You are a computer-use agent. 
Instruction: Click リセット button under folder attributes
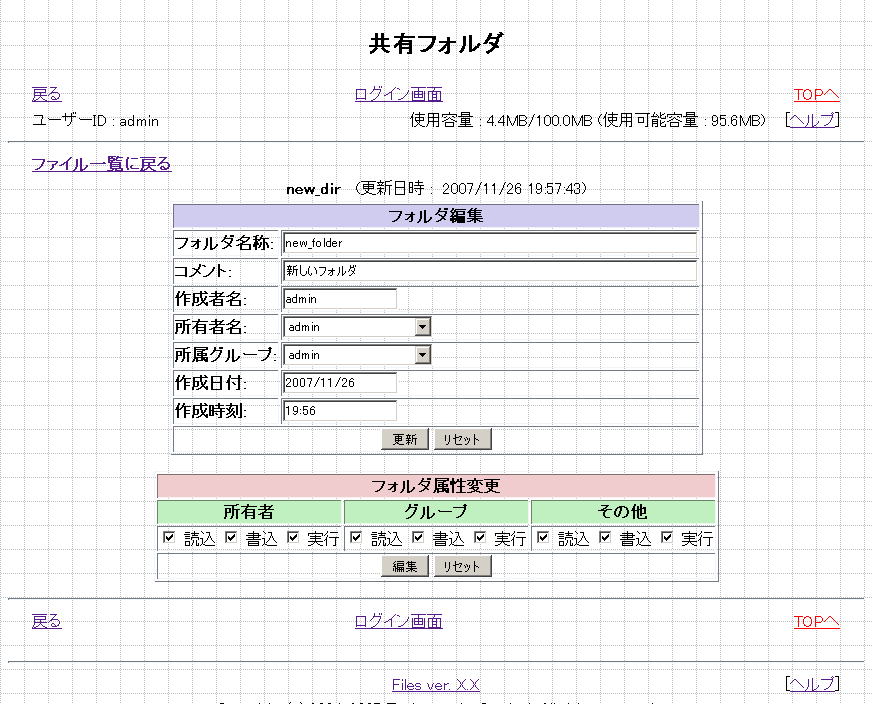(x=462, y=566)
